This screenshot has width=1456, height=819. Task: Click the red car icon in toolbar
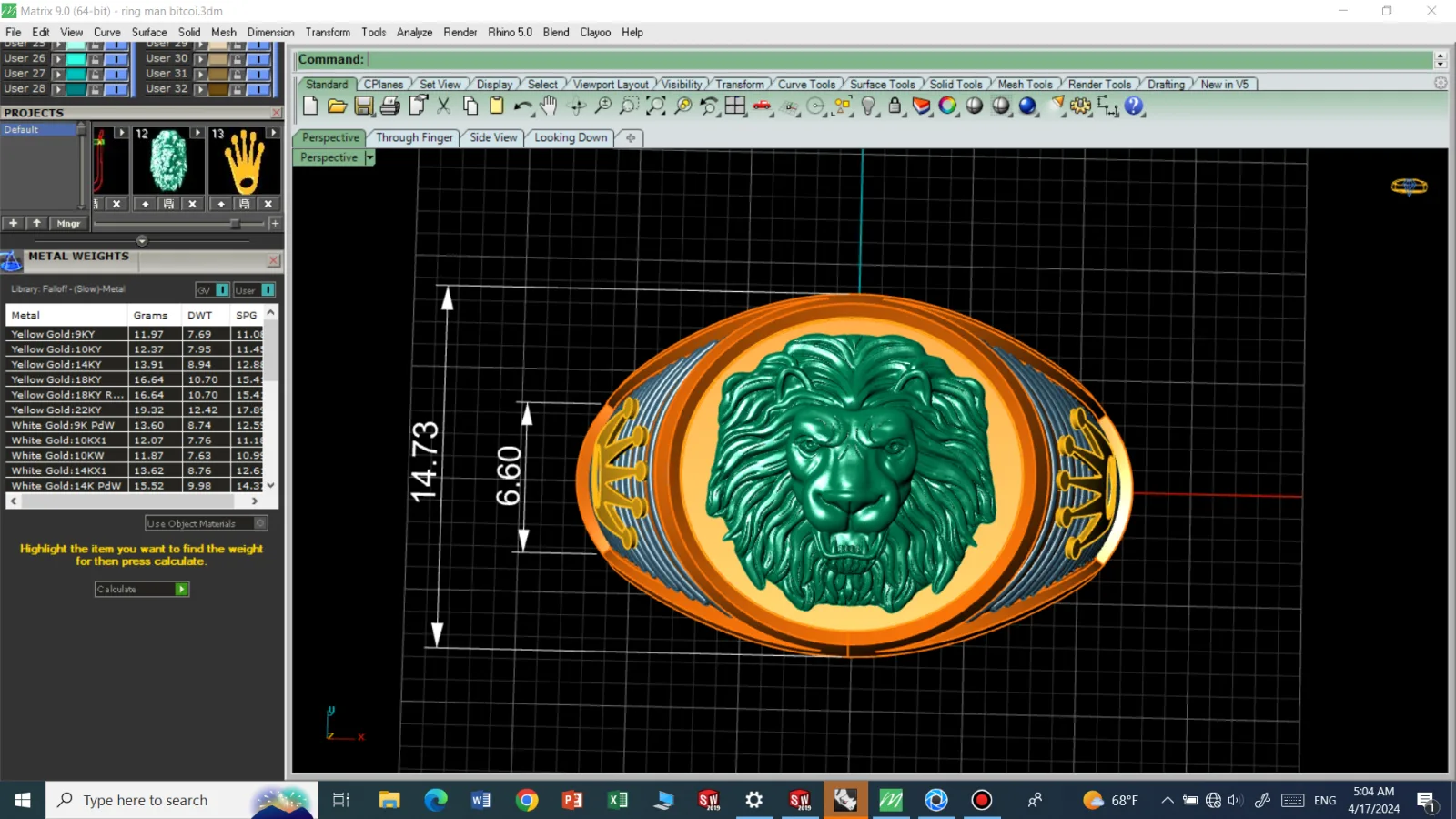[x=762, y=106]
